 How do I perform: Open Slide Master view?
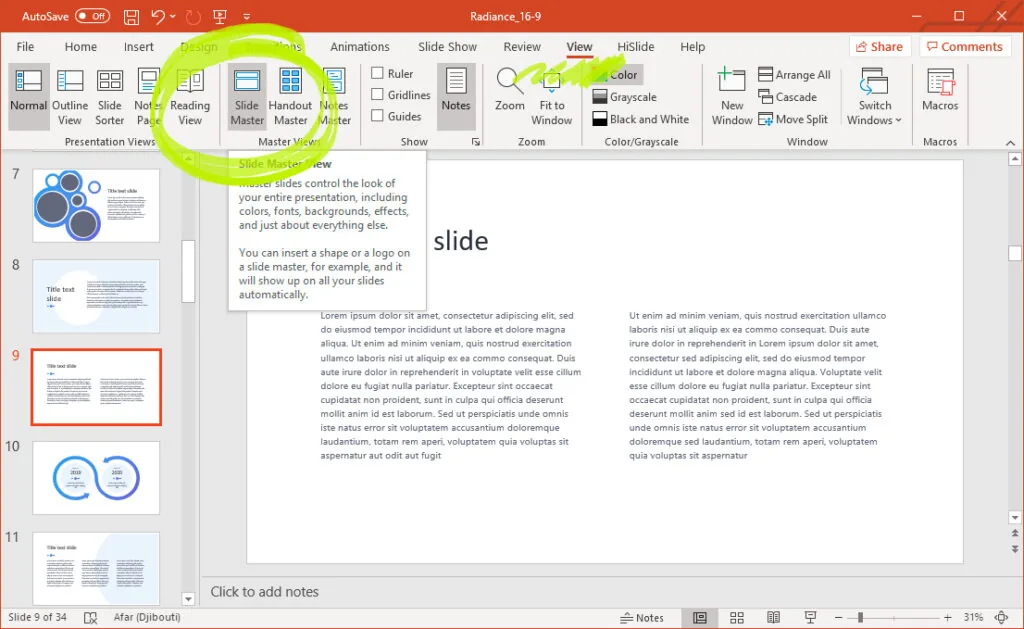point(247,96)
